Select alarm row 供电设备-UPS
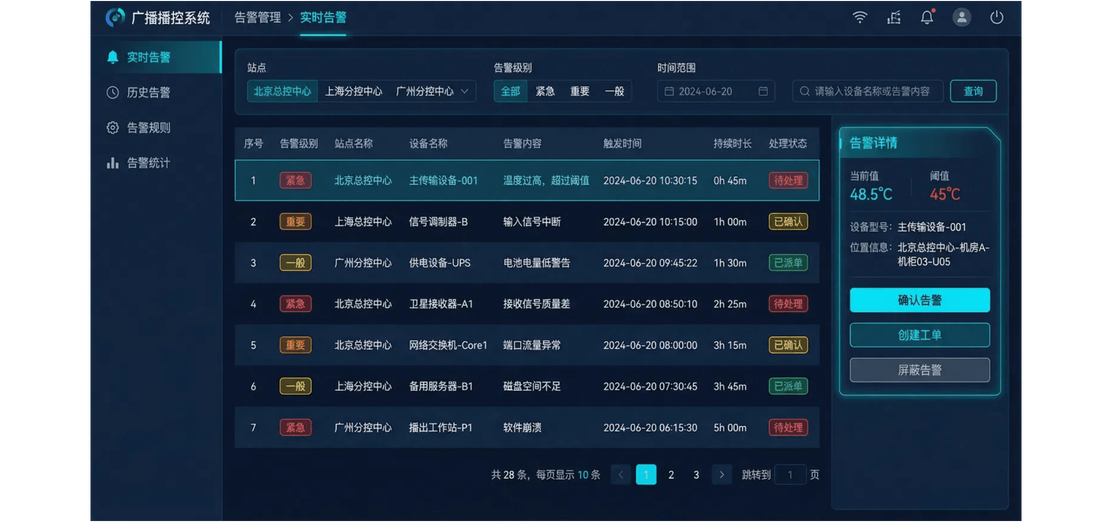1112x522 pixels. click(527, 263)
